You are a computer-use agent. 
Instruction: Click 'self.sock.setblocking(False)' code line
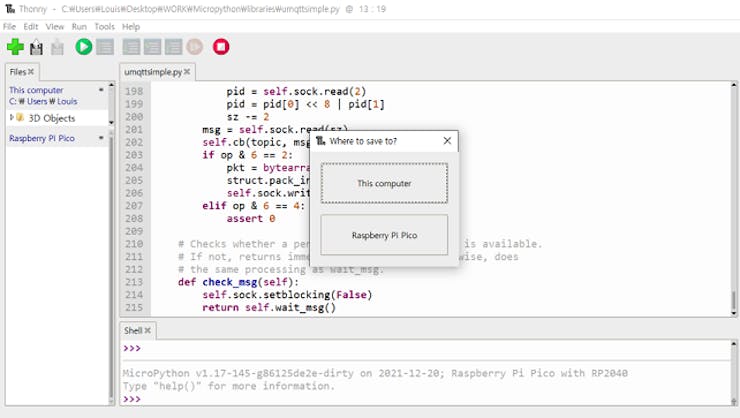(x=287, y=295)
